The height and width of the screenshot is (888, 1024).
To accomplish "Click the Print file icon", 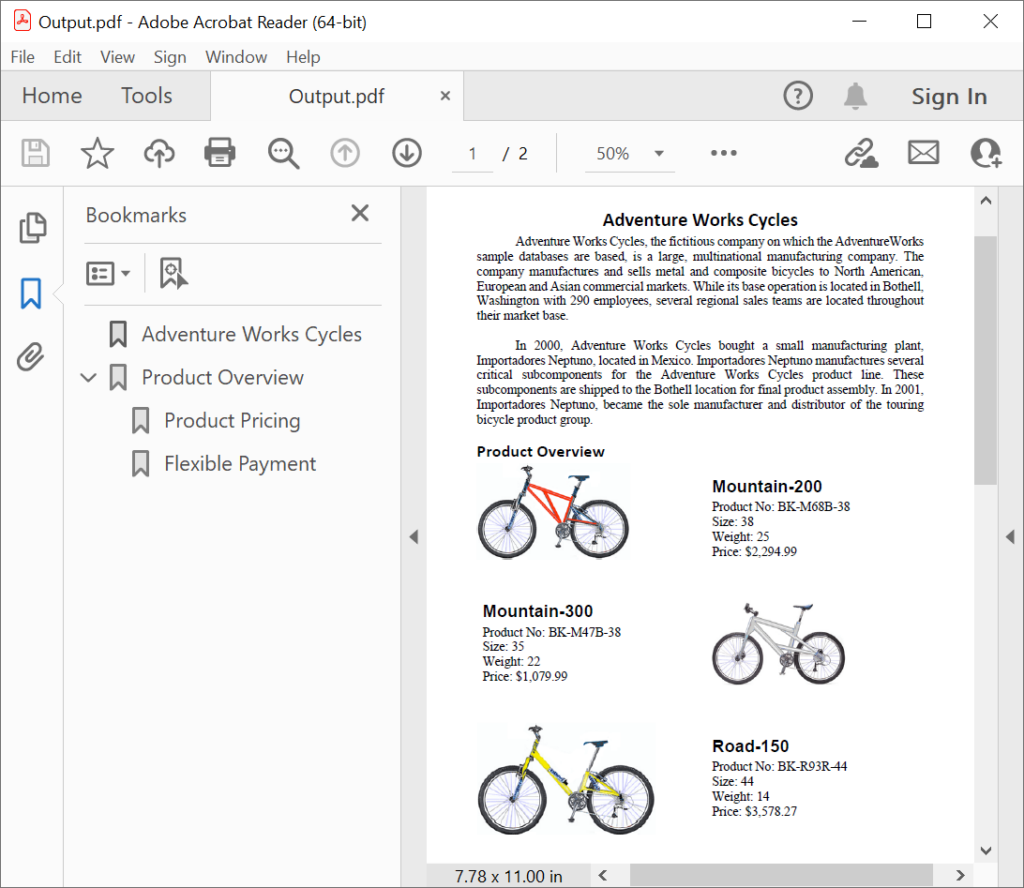I will point(220,153).
